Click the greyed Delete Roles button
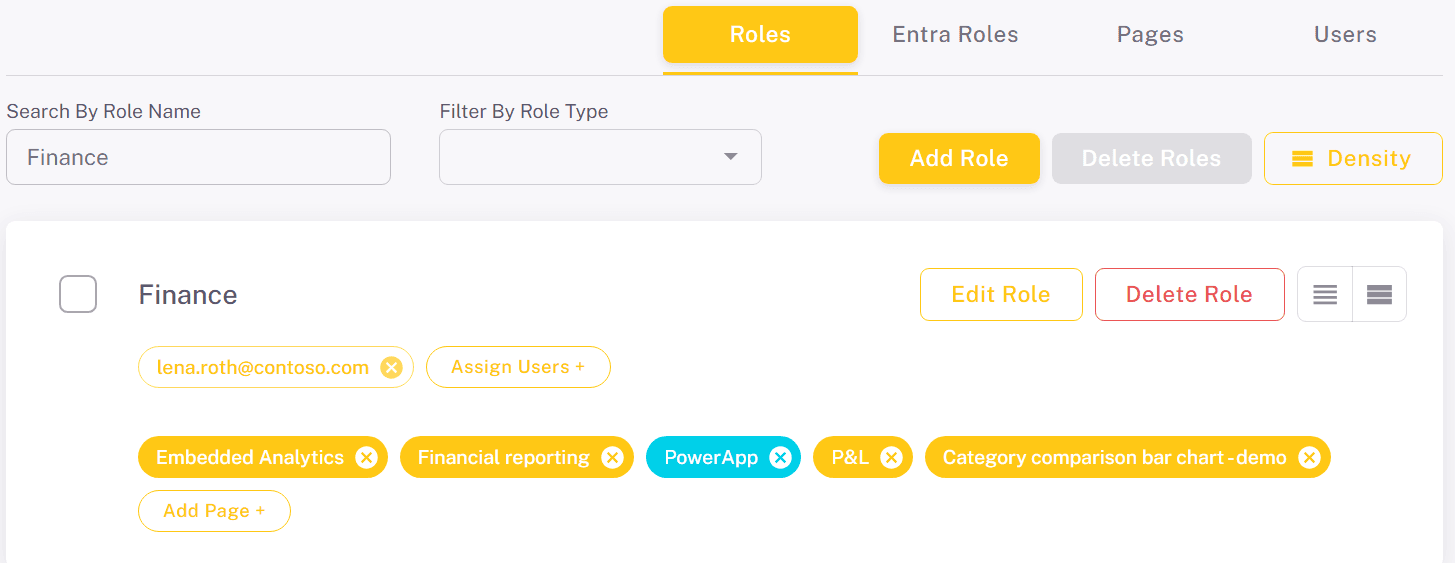 click(x=1151, y=158)
